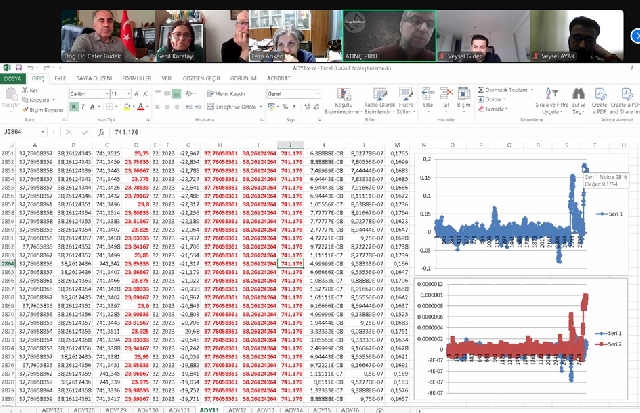Viewport: 640px width, 413px height.
Task: Toggle Bold (K) formatting
Action: point(74,107)
